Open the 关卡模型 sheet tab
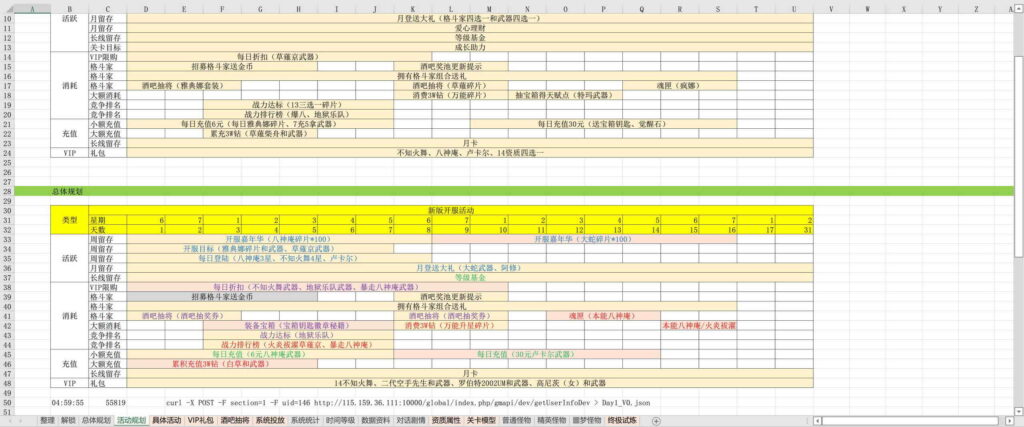The width and height of the screenshot is (1024, 427). click(481, 421)
